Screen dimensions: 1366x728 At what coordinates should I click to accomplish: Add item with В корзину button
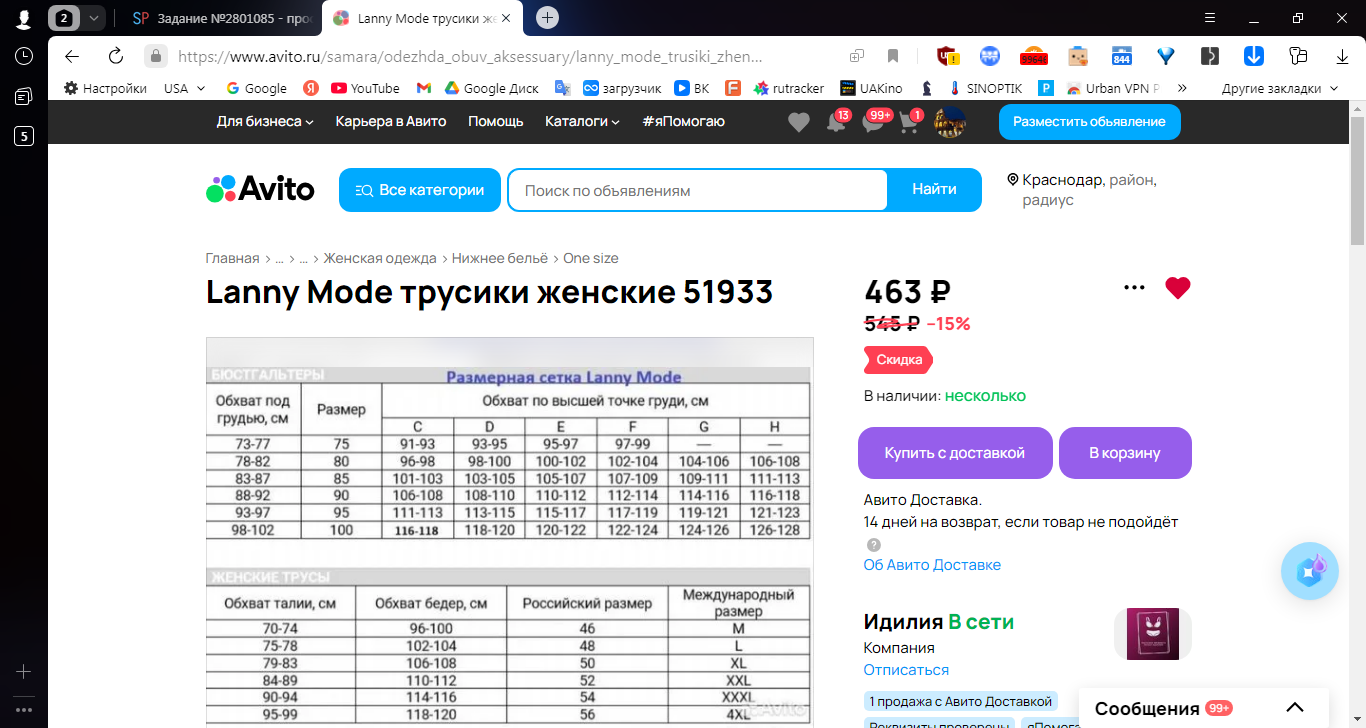coord(1125,453)
